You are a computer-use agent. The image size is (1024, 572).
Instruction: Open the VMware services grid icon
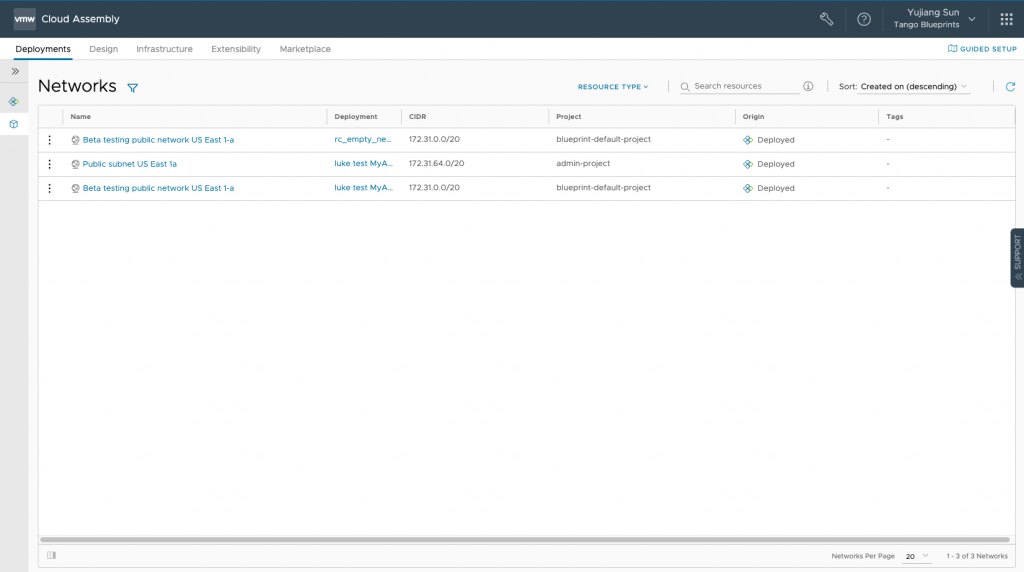point(1006,19)
